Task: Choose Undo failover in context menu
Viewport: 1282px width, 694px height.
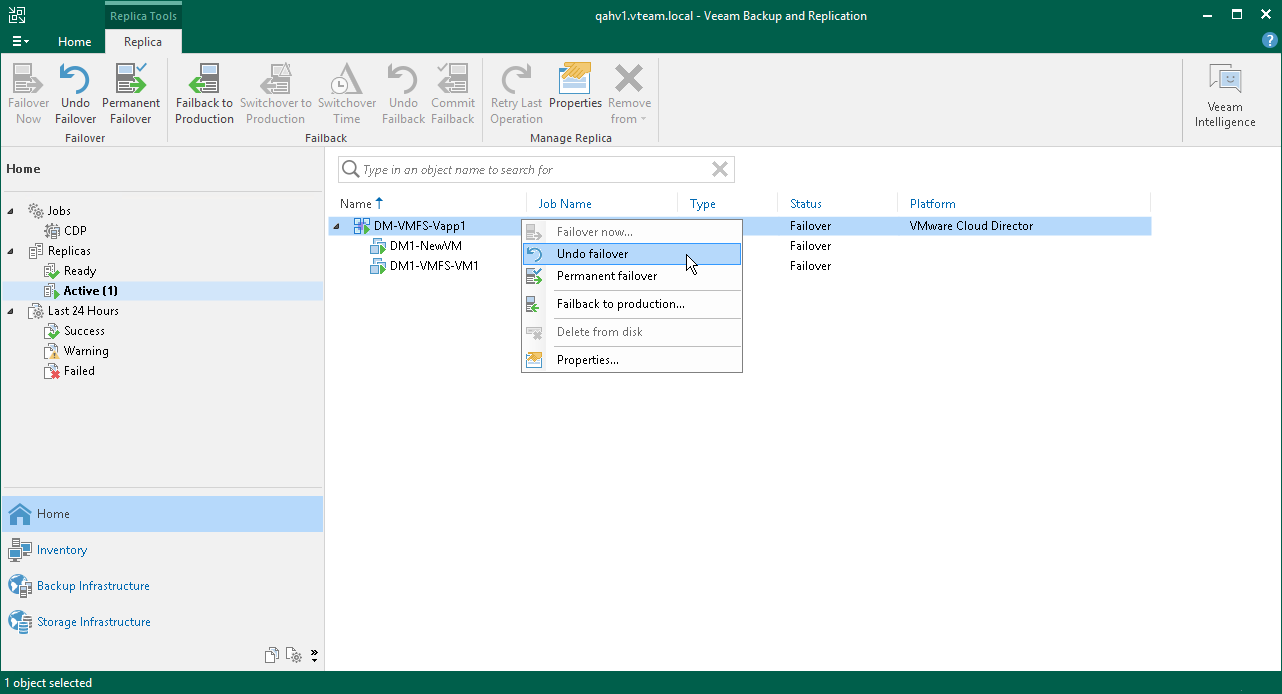Action: click(x=592, y=254)
